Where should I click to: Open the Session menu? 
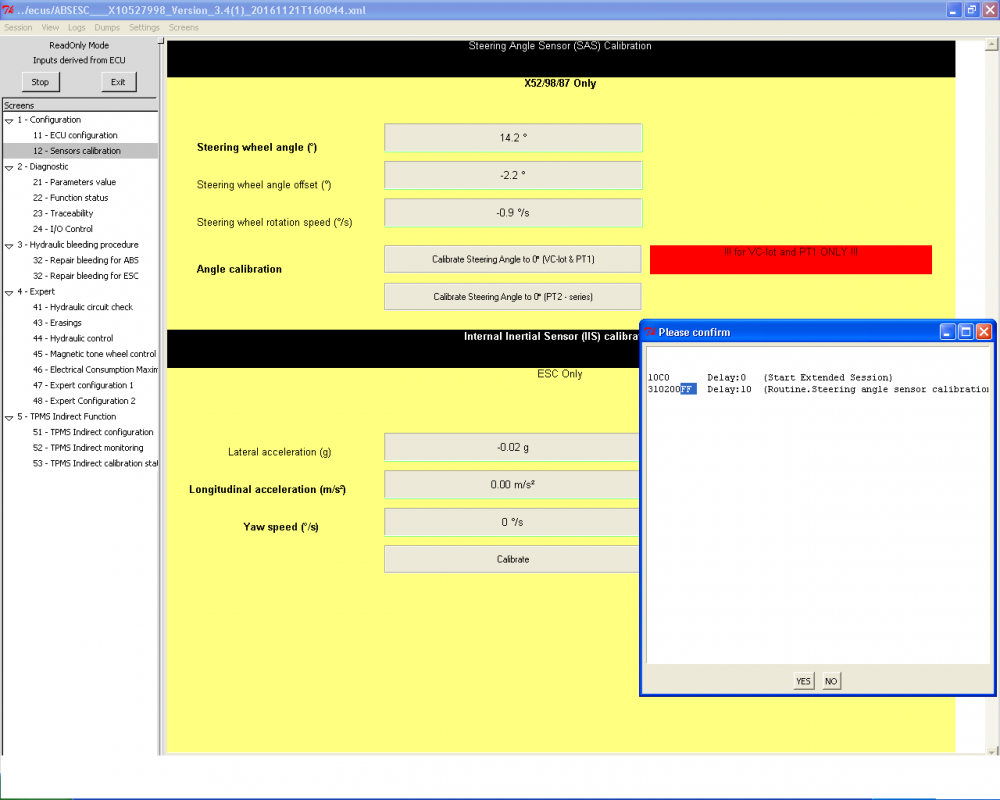pyautogui.click(x=18, y=27)
